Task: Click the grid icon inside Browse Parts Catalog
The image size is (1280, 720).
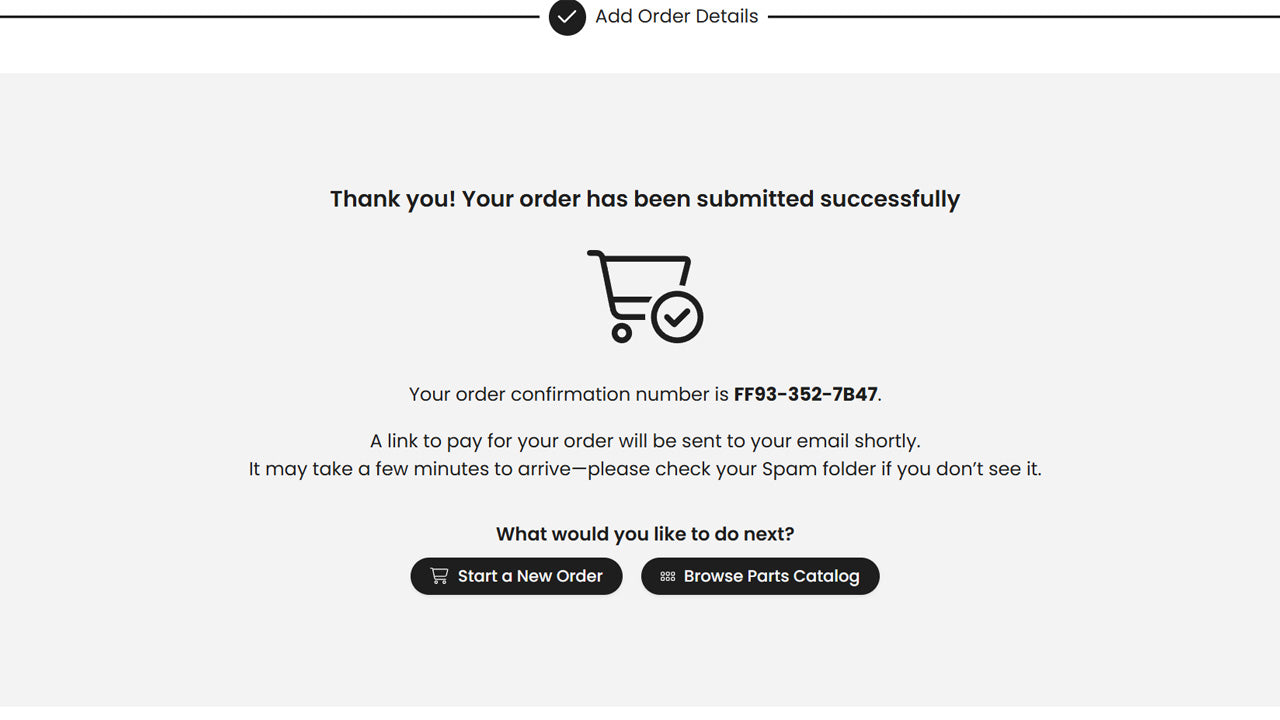Action: tap(668, 577)
